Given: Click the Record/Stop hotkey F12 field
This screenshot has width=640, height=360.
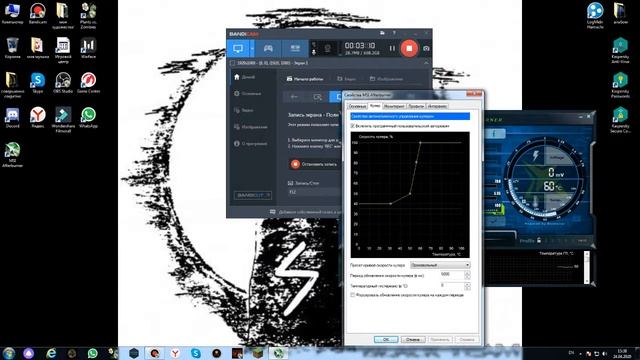Looking at the screenshot, I should tap(314, 192).
